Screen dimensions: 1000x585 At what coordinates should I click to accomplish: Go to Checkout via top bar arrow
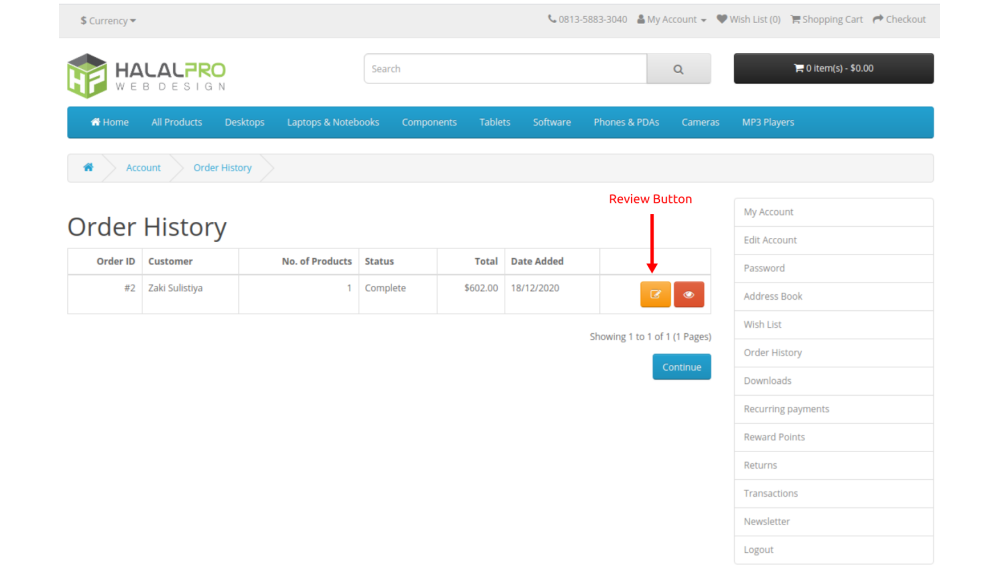click(899, 19)
